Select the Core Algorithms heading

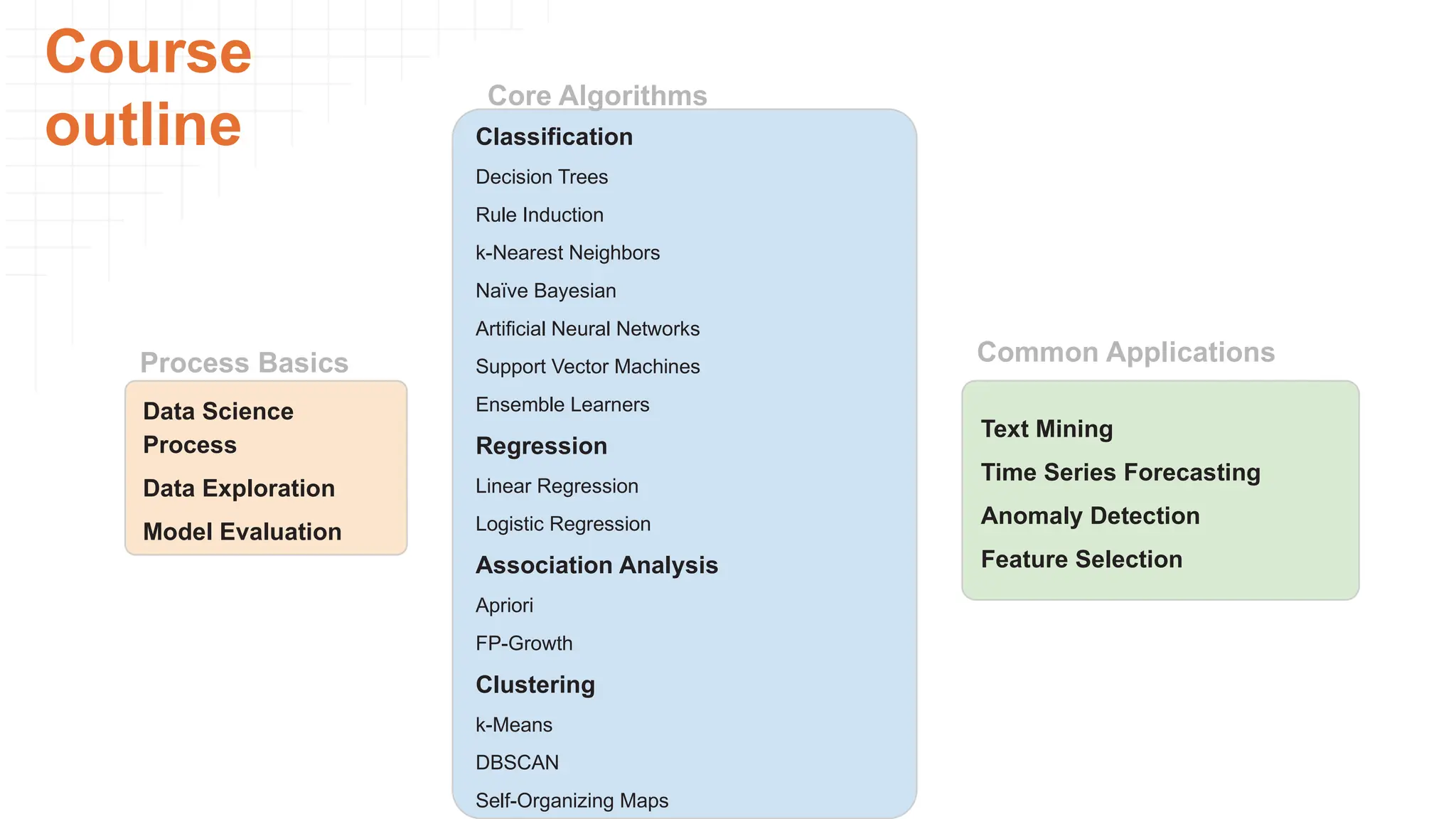click(597, 96)
